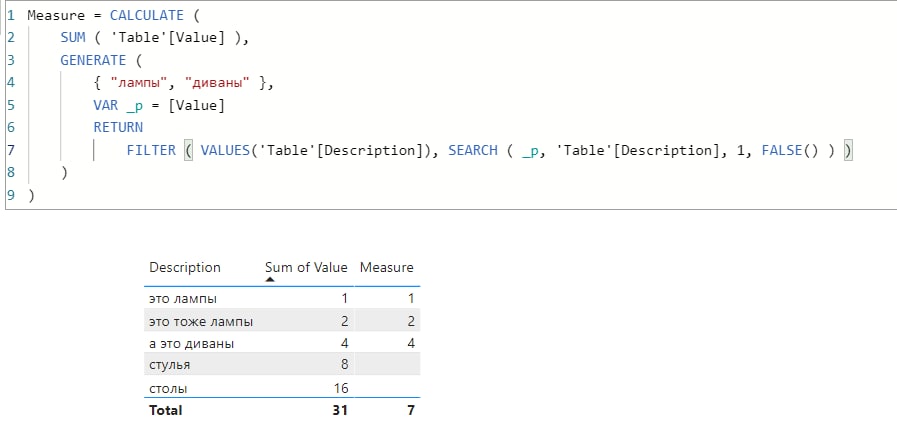Click line number 9 in editor gutter
This screenshot has width=897, height=430.
click(x=11, y=195)
